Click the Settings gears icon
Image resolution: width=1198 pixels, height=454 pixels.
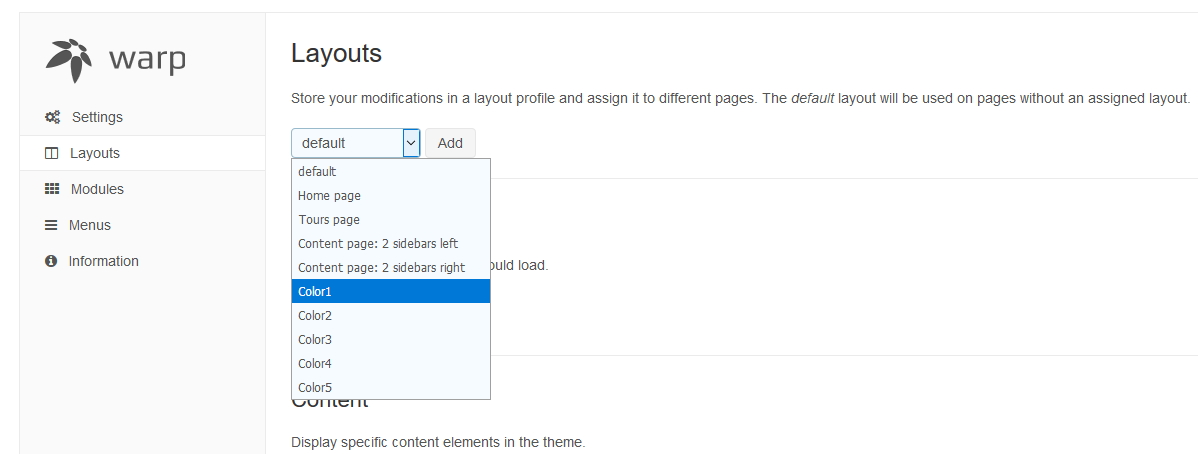53,117
